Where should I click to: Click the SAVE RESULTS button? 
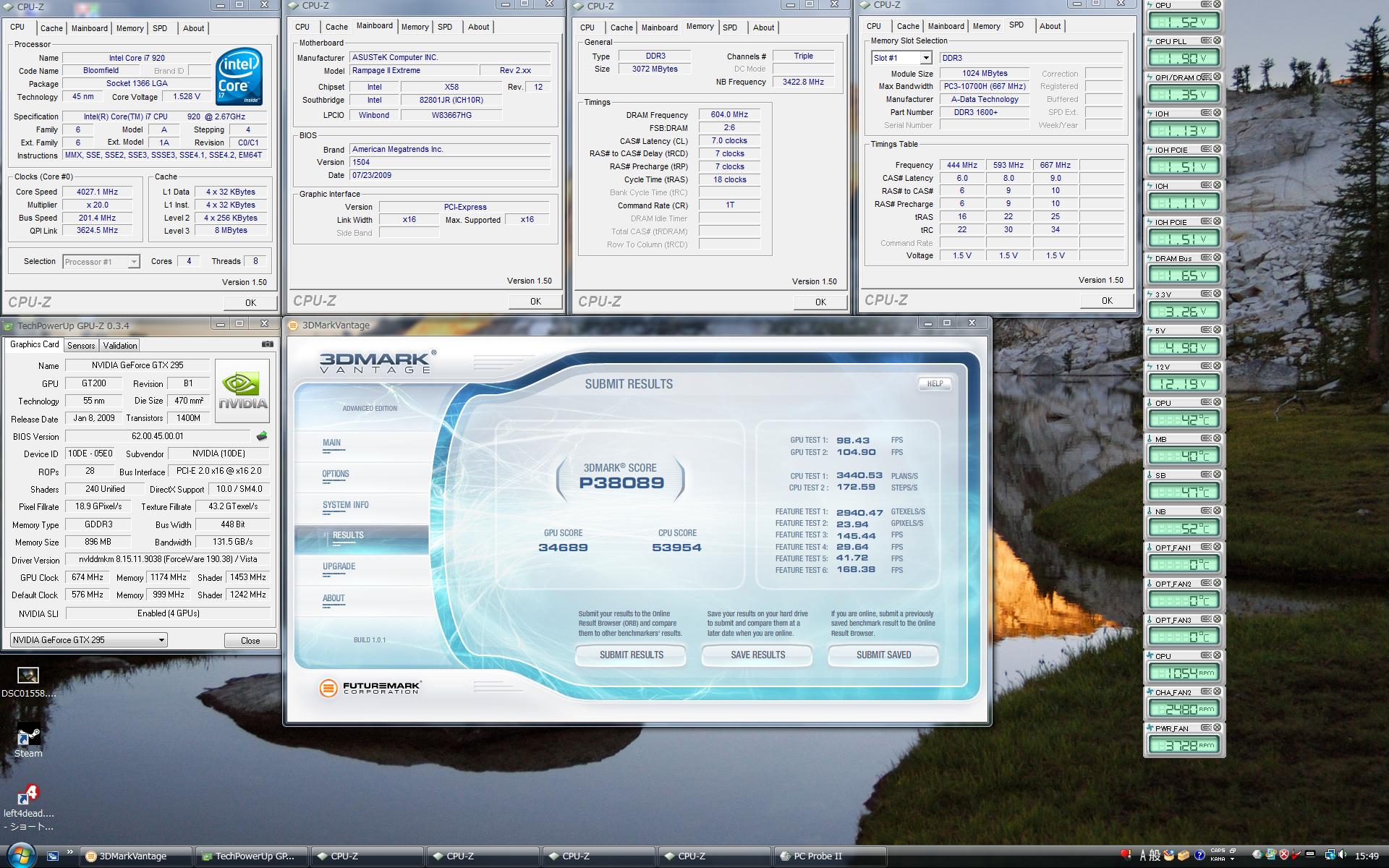(757, 655)
